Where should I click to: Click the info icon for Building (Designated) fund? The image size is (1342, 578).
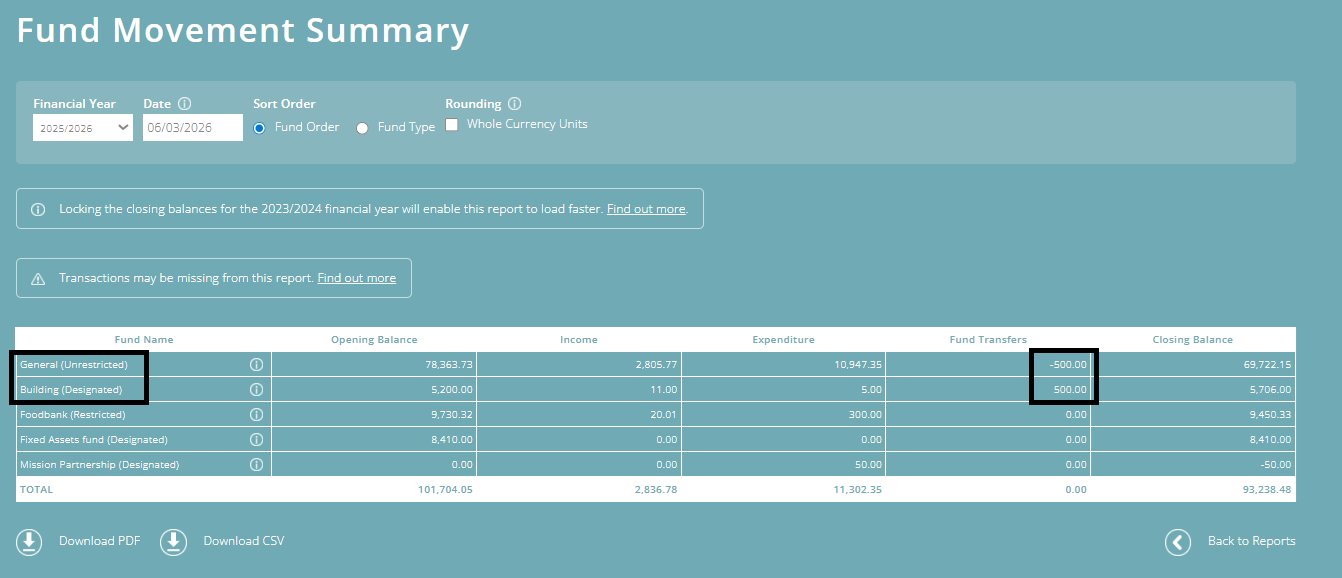coord(257,389)
